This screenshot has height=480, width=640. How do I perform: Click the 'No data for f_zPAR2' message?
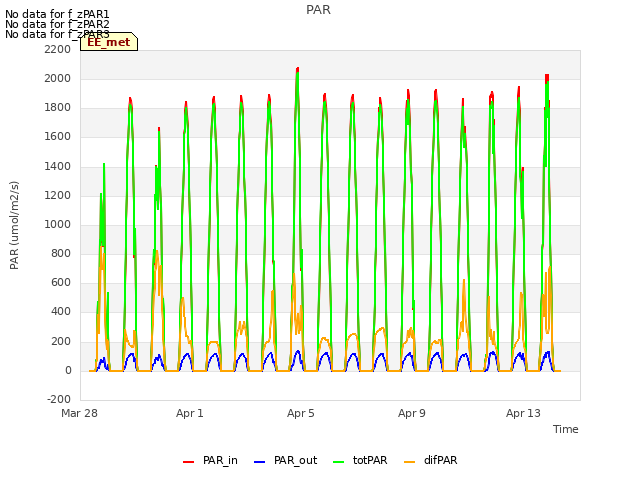click(x=57, y=24)
